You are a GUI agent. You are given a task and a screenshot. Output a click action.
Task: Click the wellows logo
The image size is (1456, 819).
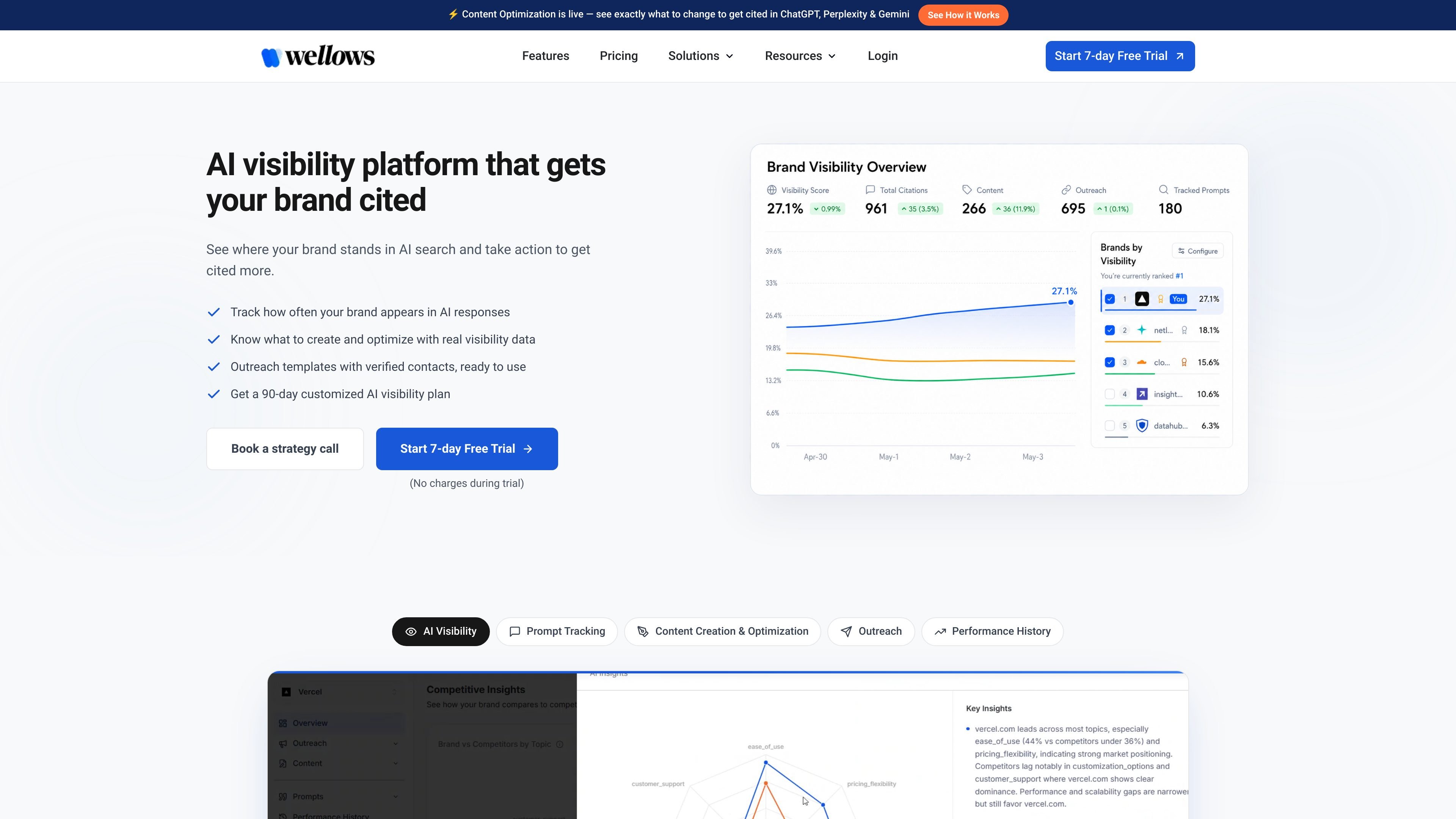pos(318,56)
